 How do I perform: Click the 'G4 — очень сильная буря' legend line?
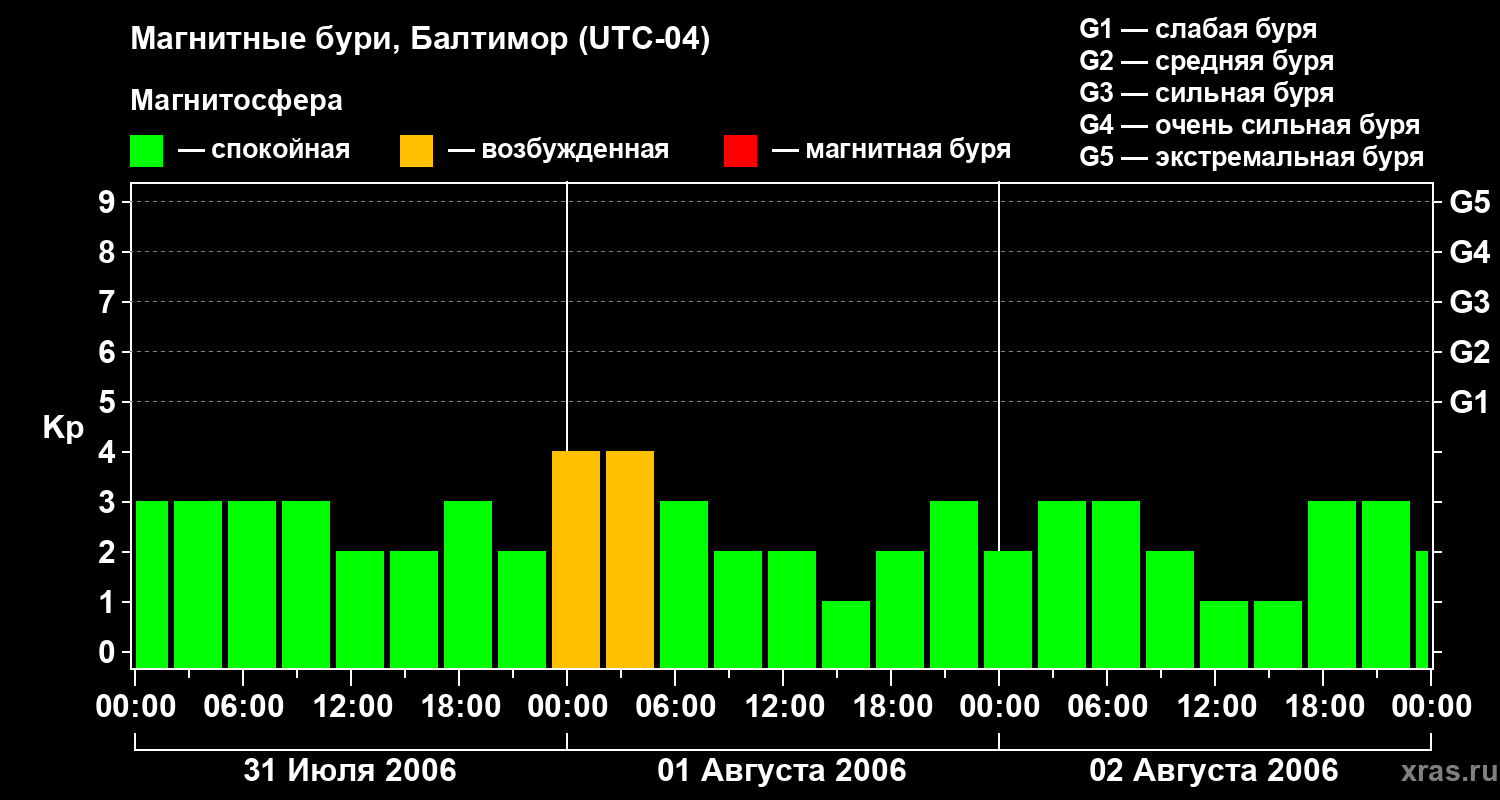tap(1249, 125)
